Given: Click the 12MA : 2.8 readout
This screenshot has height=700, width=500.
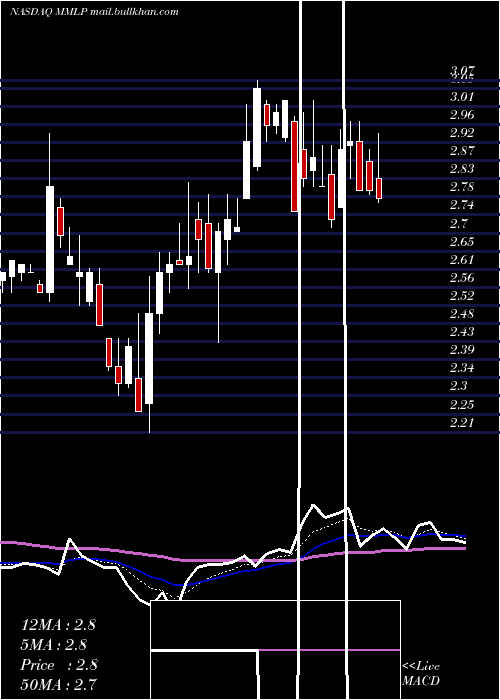Looking at the screenshot, I should pyautogui.click(x=58, y=625).
